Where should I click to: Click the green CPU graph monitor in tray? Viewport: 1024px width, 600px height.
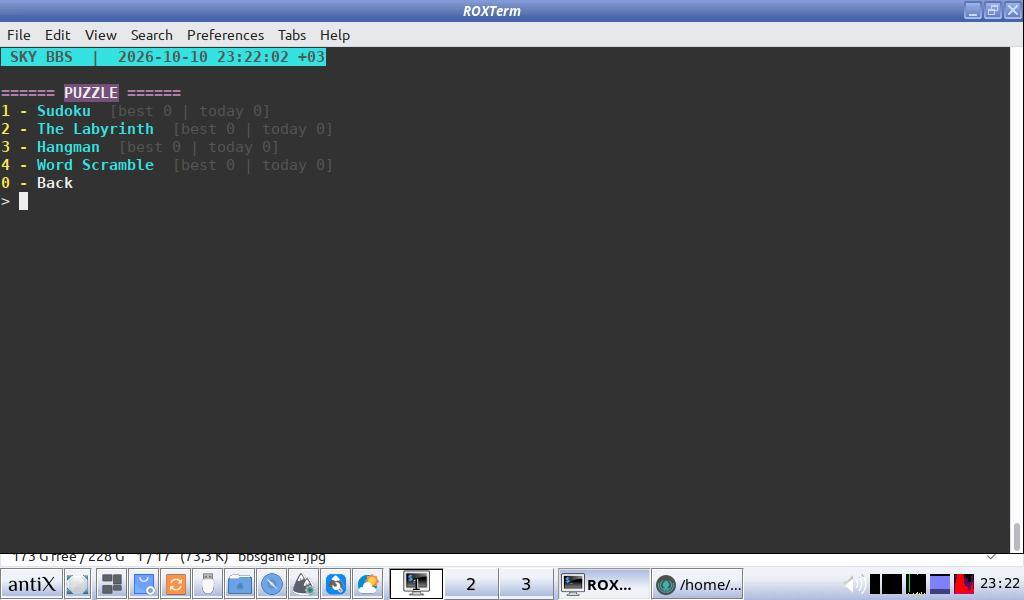click(916, 584)
